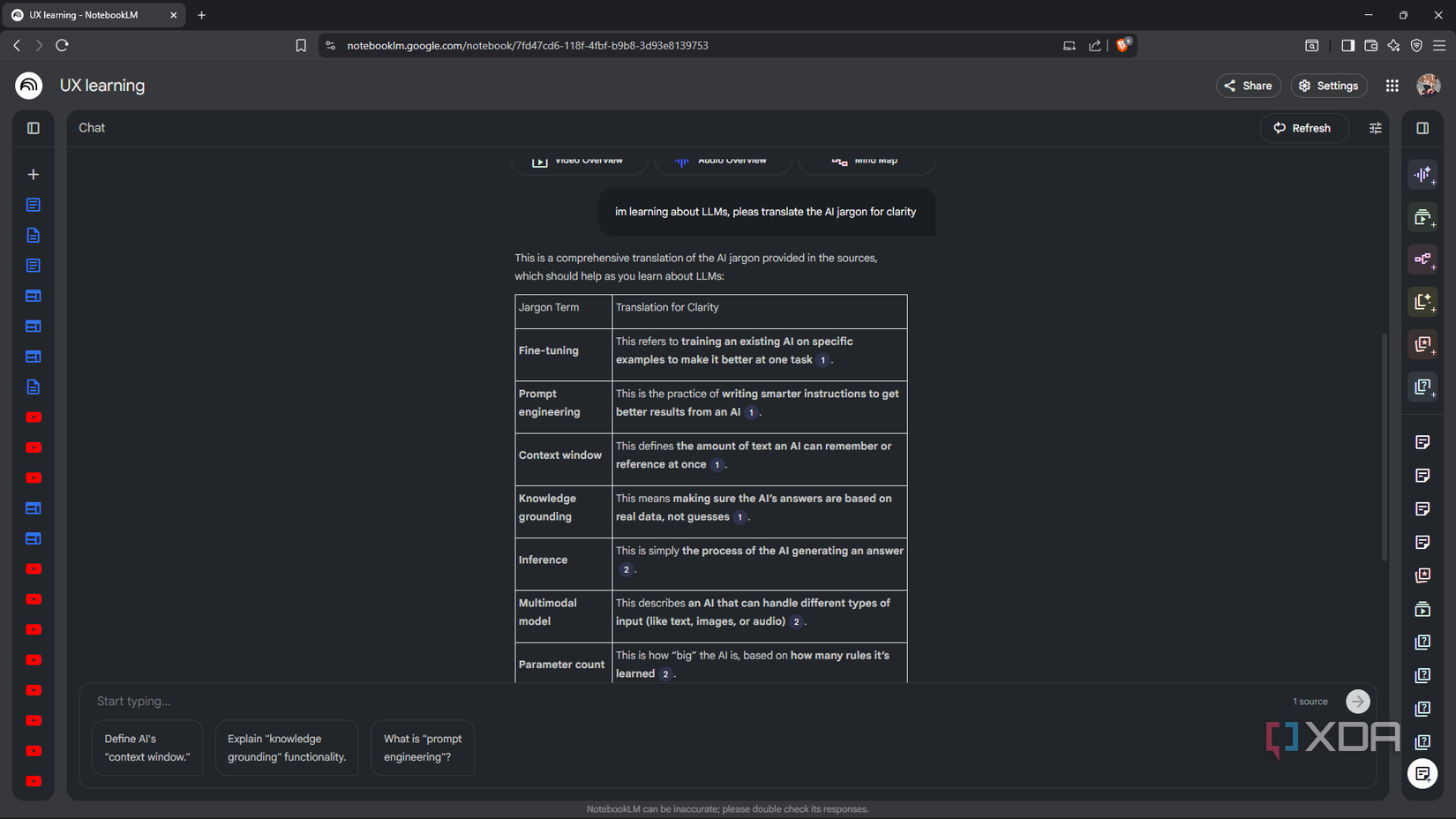Open the Google apps grid

click(1392, 86)
